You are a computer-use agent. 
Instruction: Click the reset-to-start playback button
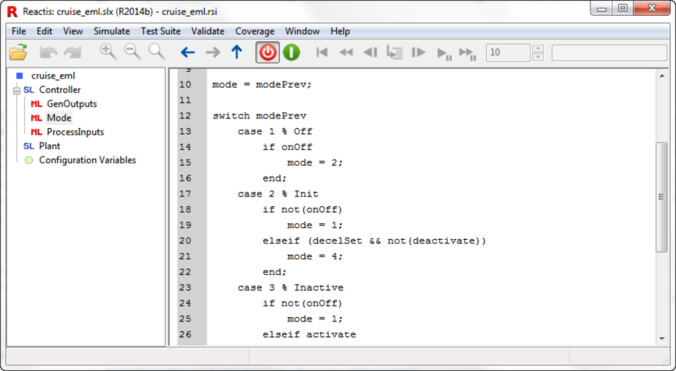(322, 53)
